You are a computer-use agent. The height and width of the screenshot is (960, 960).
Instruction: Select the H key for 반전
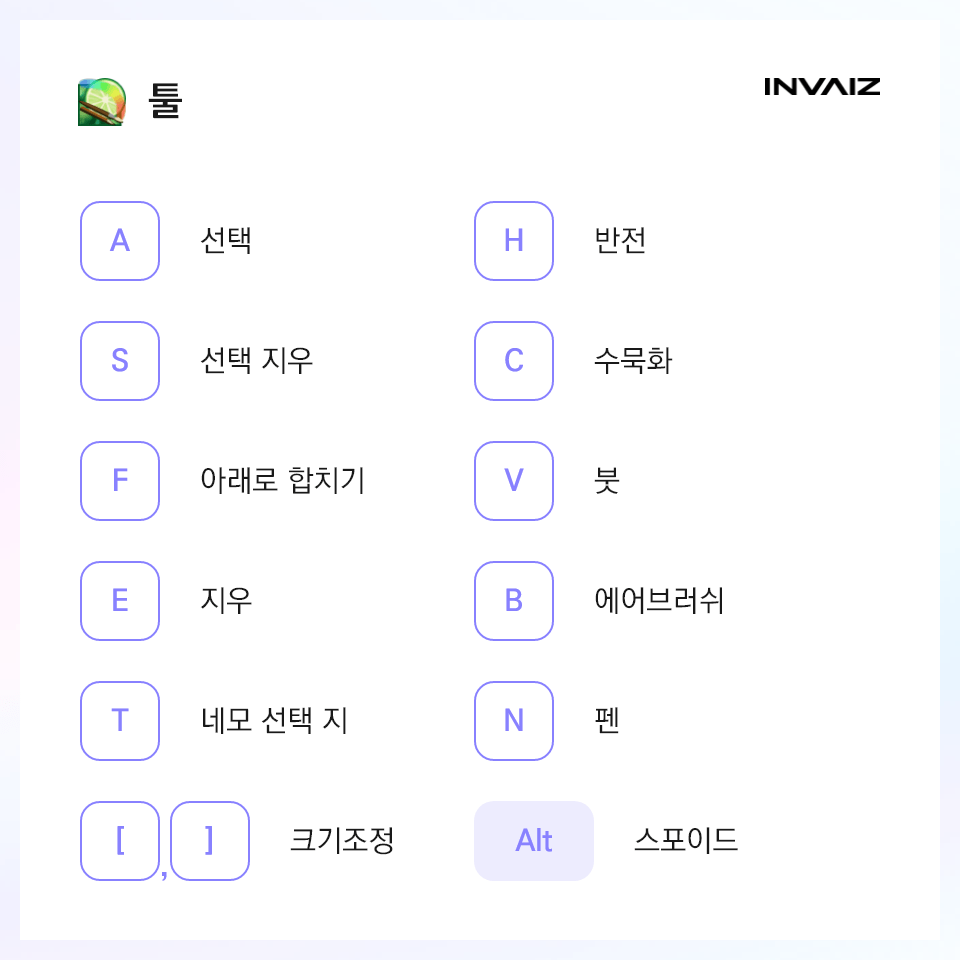(x=514, y=241)
